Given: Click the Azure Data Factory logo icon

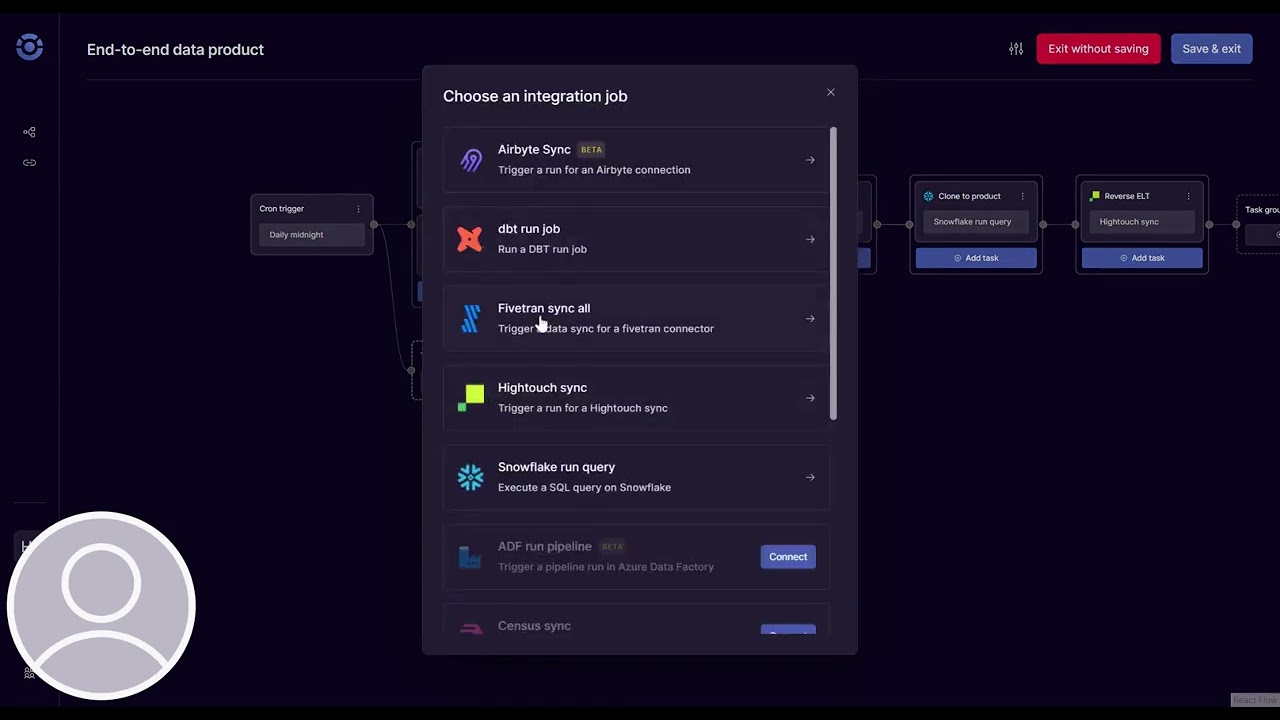Looking at the screenshot, I should coord(470,557).
